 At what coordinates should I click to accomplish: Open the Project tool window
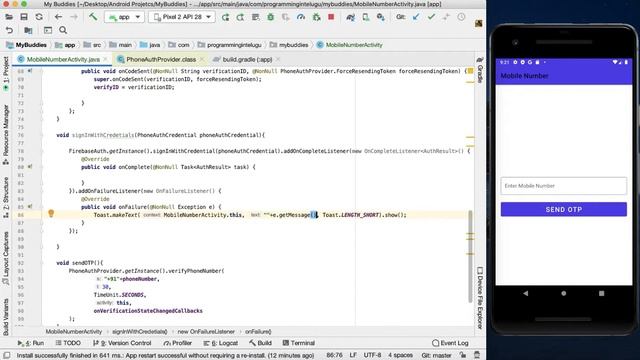pos(6,73)
